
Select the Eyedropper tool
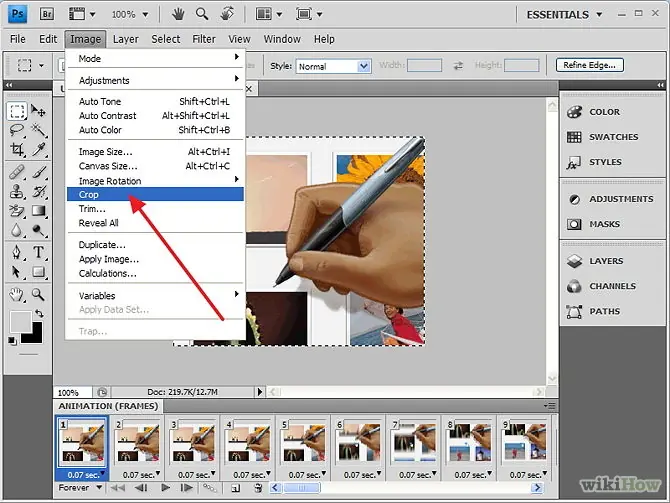coord(38,149)
